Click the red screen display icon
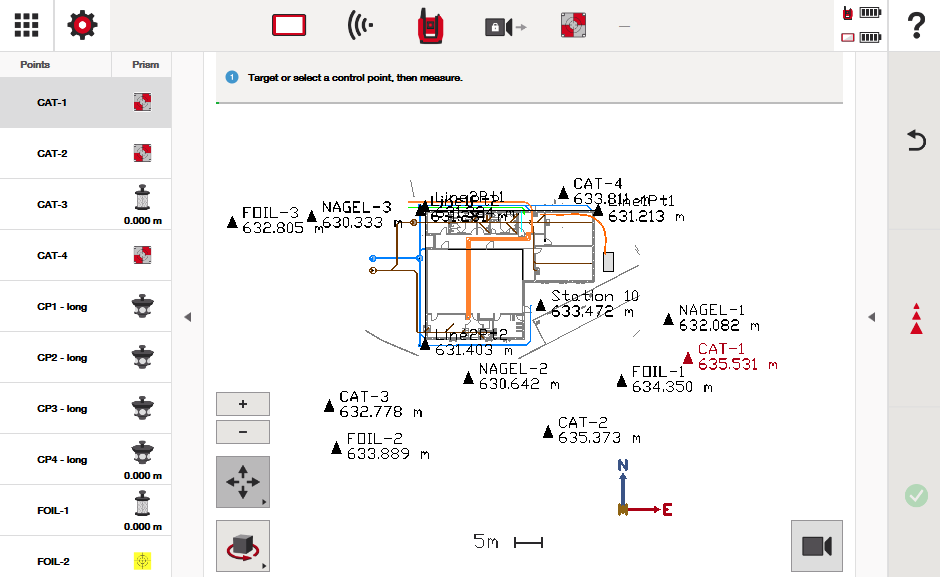940x577 pixels. tap(289, 26)
